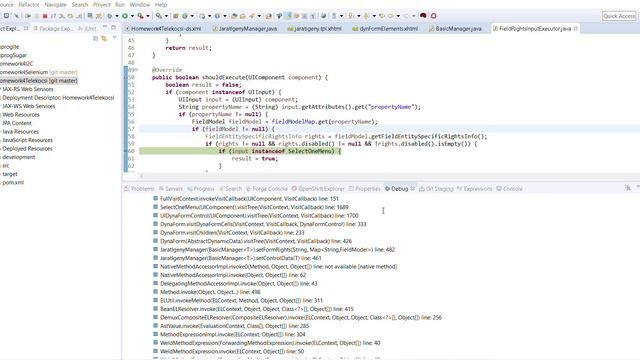This screenshot has height=360, width=640.
Task: Toggle the Skip All Breakpoints icon
Action: [16, 16]
